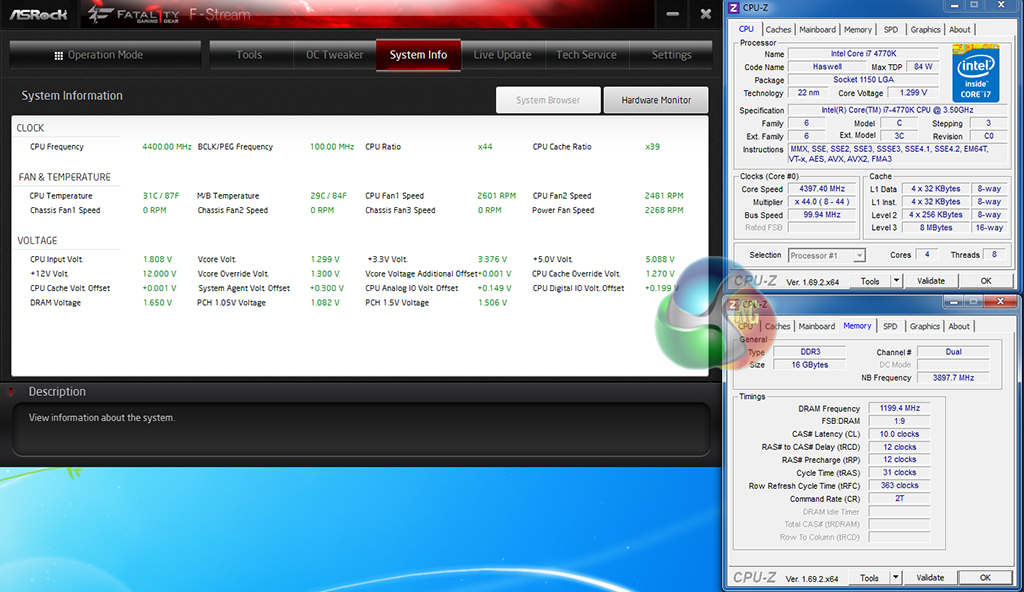
Task: Click the Multiplier field x 44.0
Action: (x=822, y=202)
